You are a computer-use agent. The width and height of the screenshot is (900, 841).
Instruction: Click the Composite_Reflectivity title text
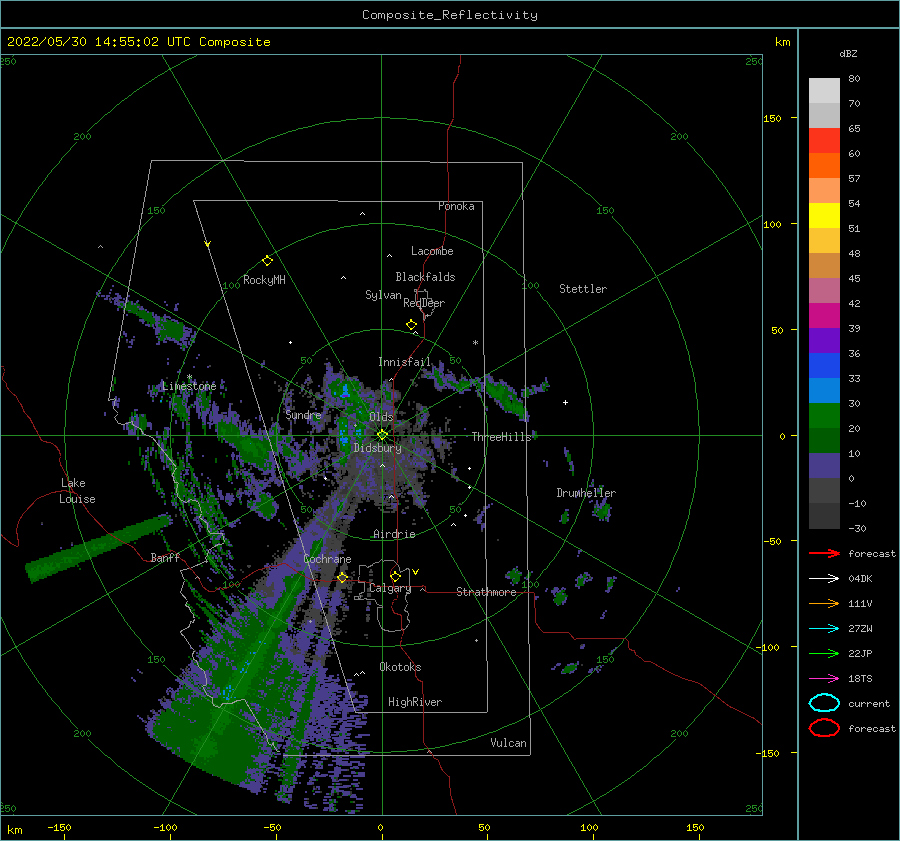(450, 15)
